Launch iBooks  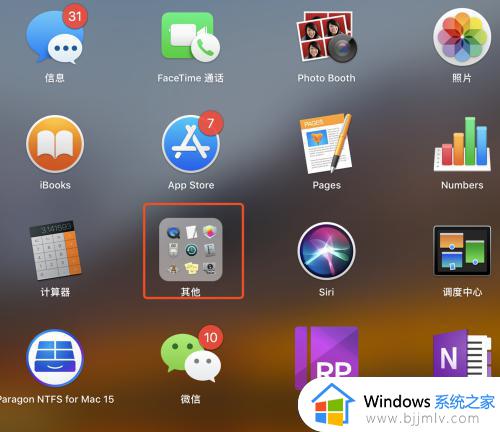coord(55,144)
